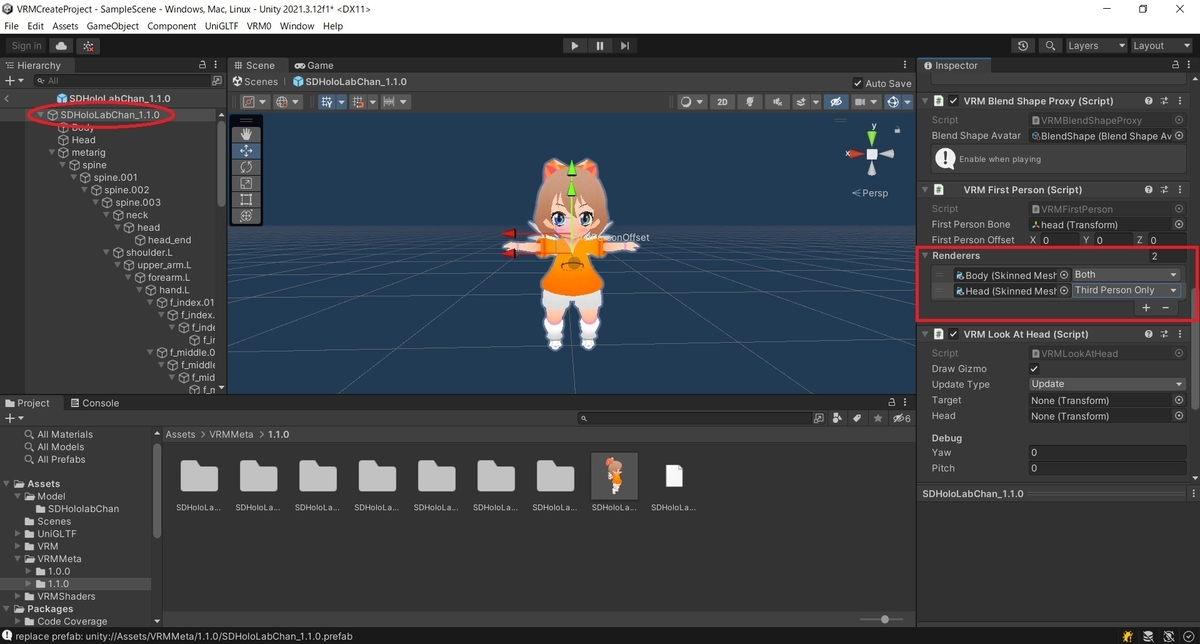Switch to the Console tab

pyautogui.click(x=93, y=403)
